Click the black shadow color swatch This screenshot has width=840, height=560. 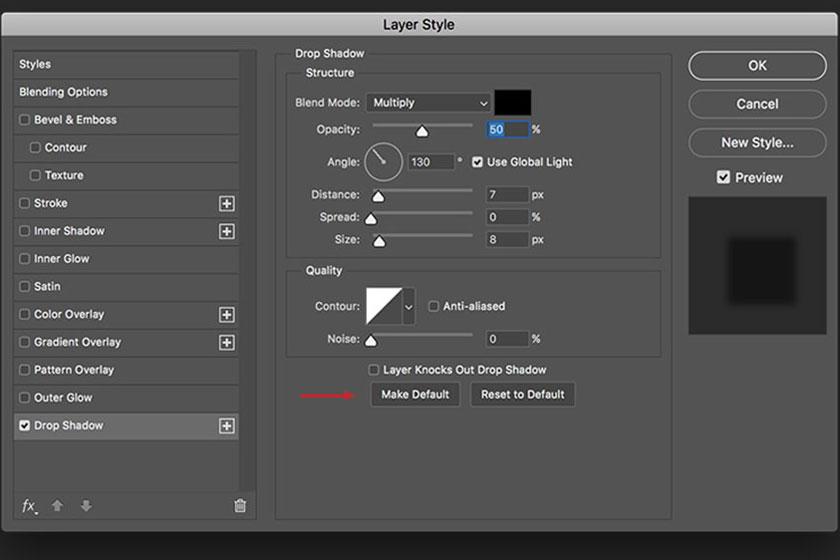pyautogui.click(x=513, y=102)
